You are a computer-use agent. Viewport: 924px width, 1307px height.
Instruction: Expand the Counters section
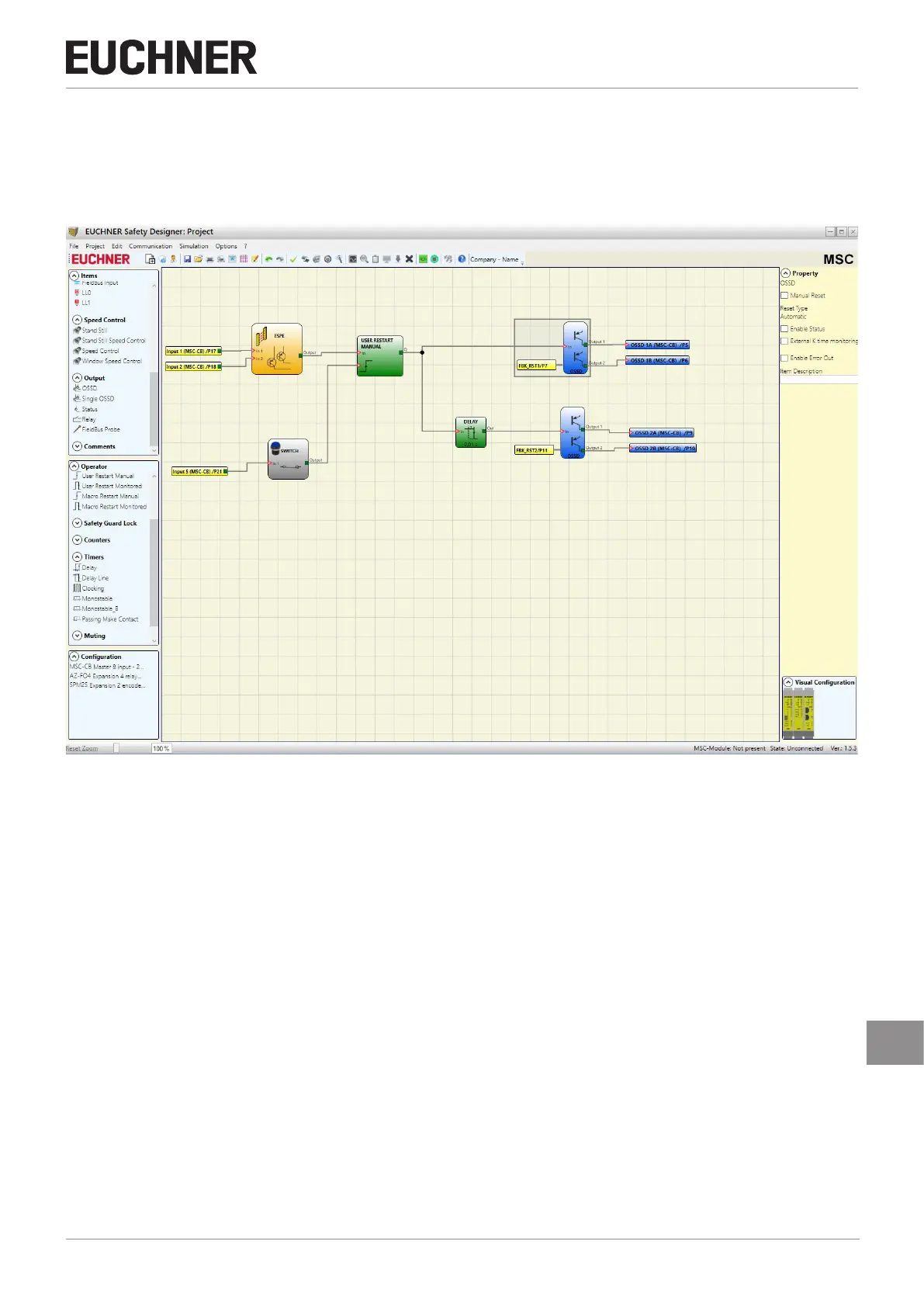coord(77,540)
